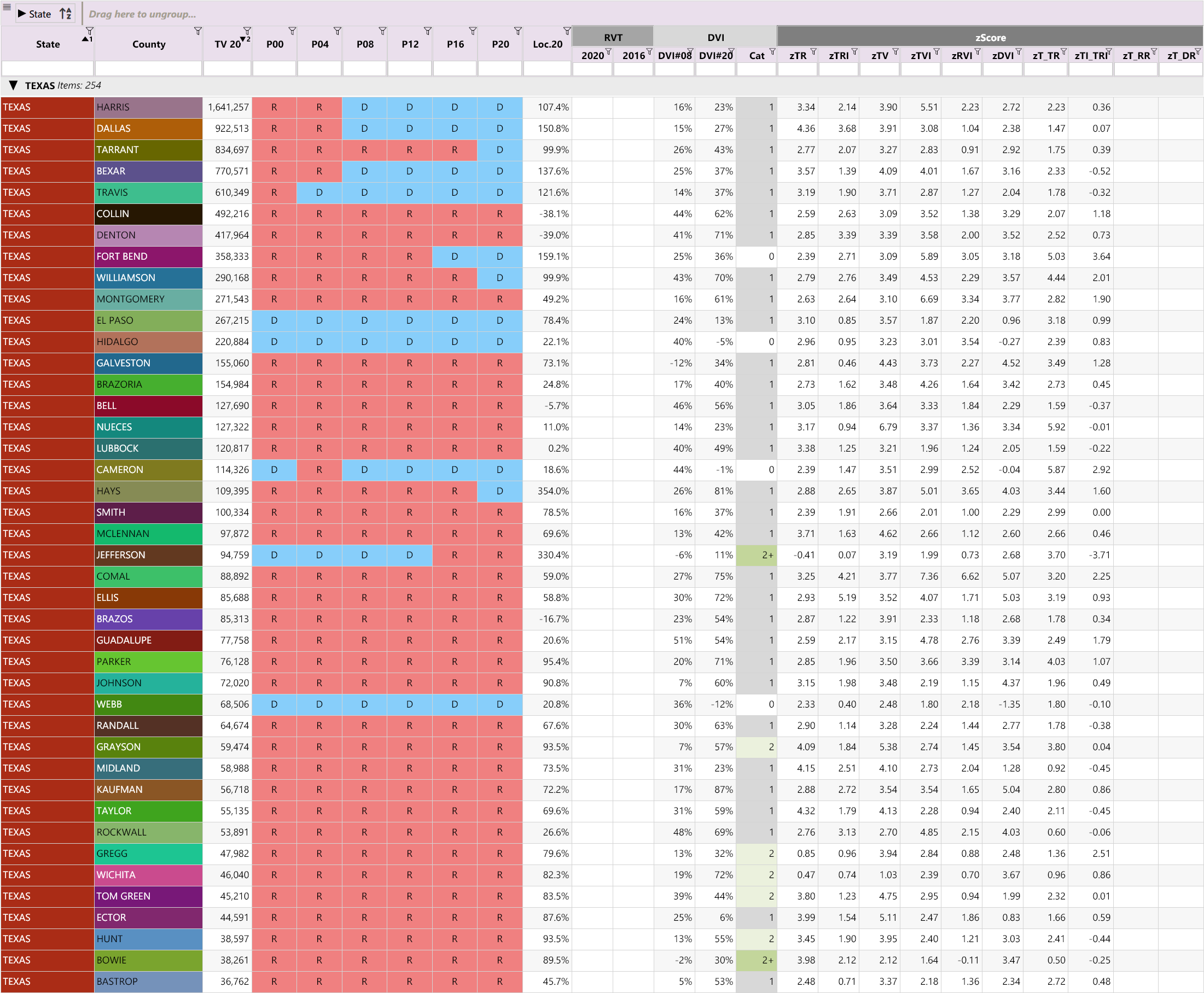1204x993 pixels.
Task: Open the filter funnel on the TV 20 column
Action: click(x=247, y=31)
